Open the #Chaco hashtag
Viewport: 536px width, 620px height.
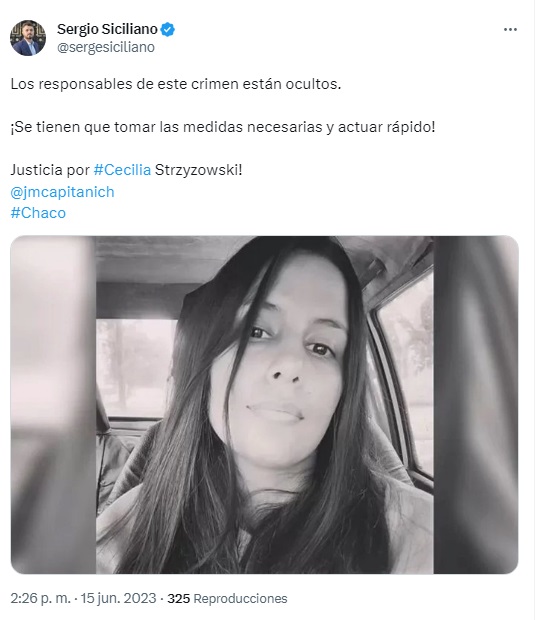(x=38, y=213)
